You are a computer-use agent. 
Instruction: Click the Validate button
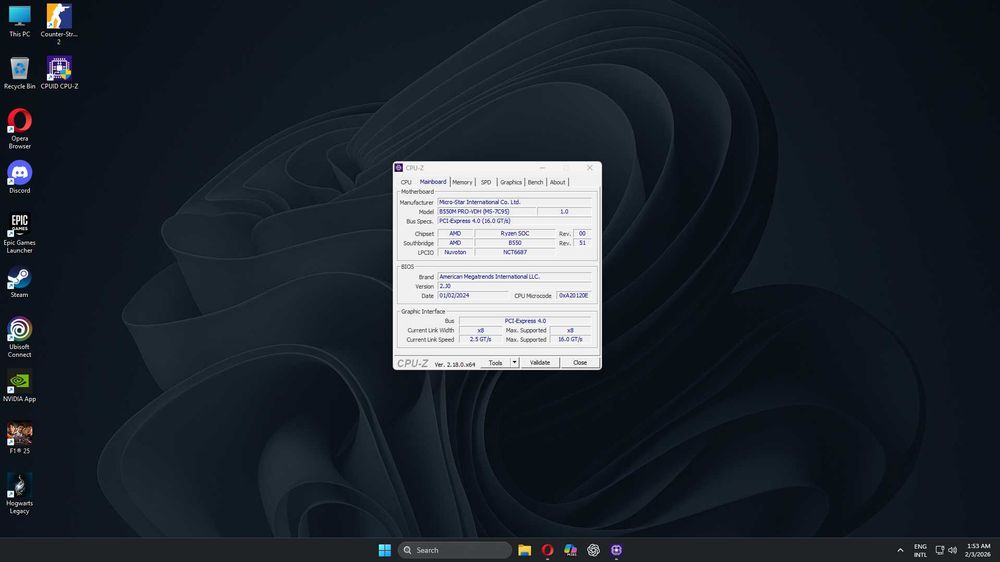tap(540, 362)
